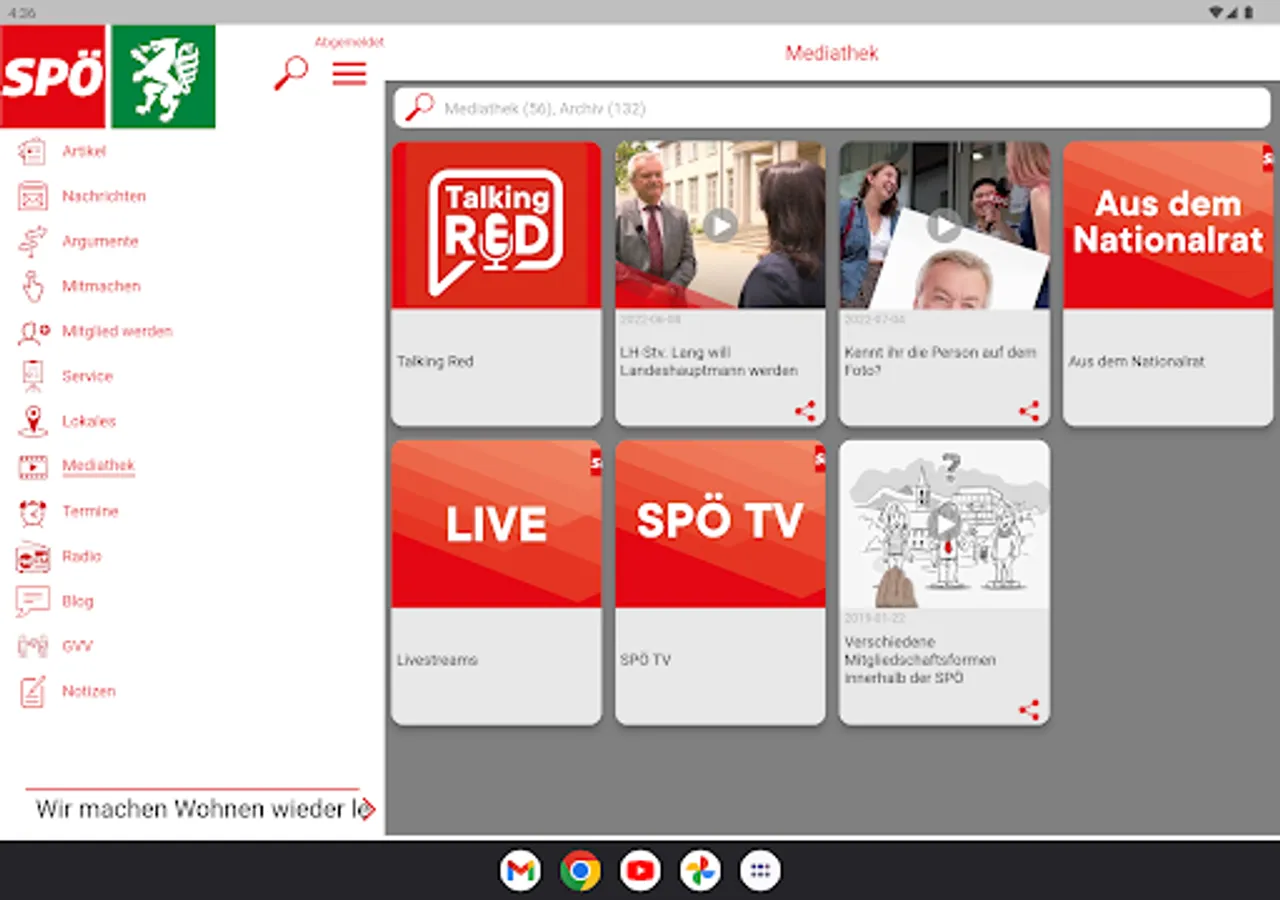This screenshot has width=1280, height=900.
Task: Open the GVV menu entry
Action: click(77, 646)
